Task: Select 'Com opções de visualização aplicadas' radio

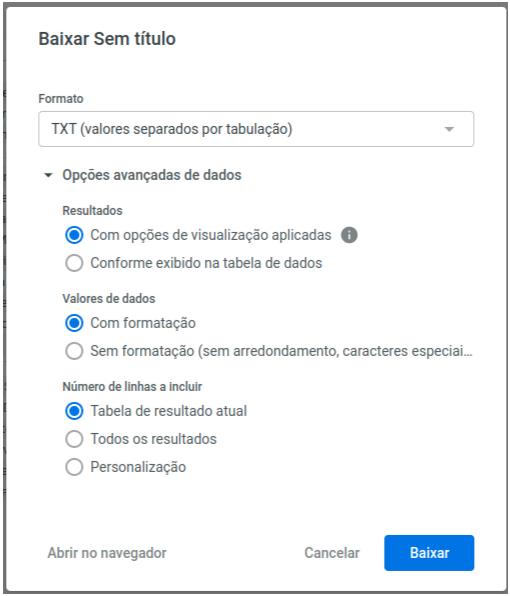Action: pos(74,235)
